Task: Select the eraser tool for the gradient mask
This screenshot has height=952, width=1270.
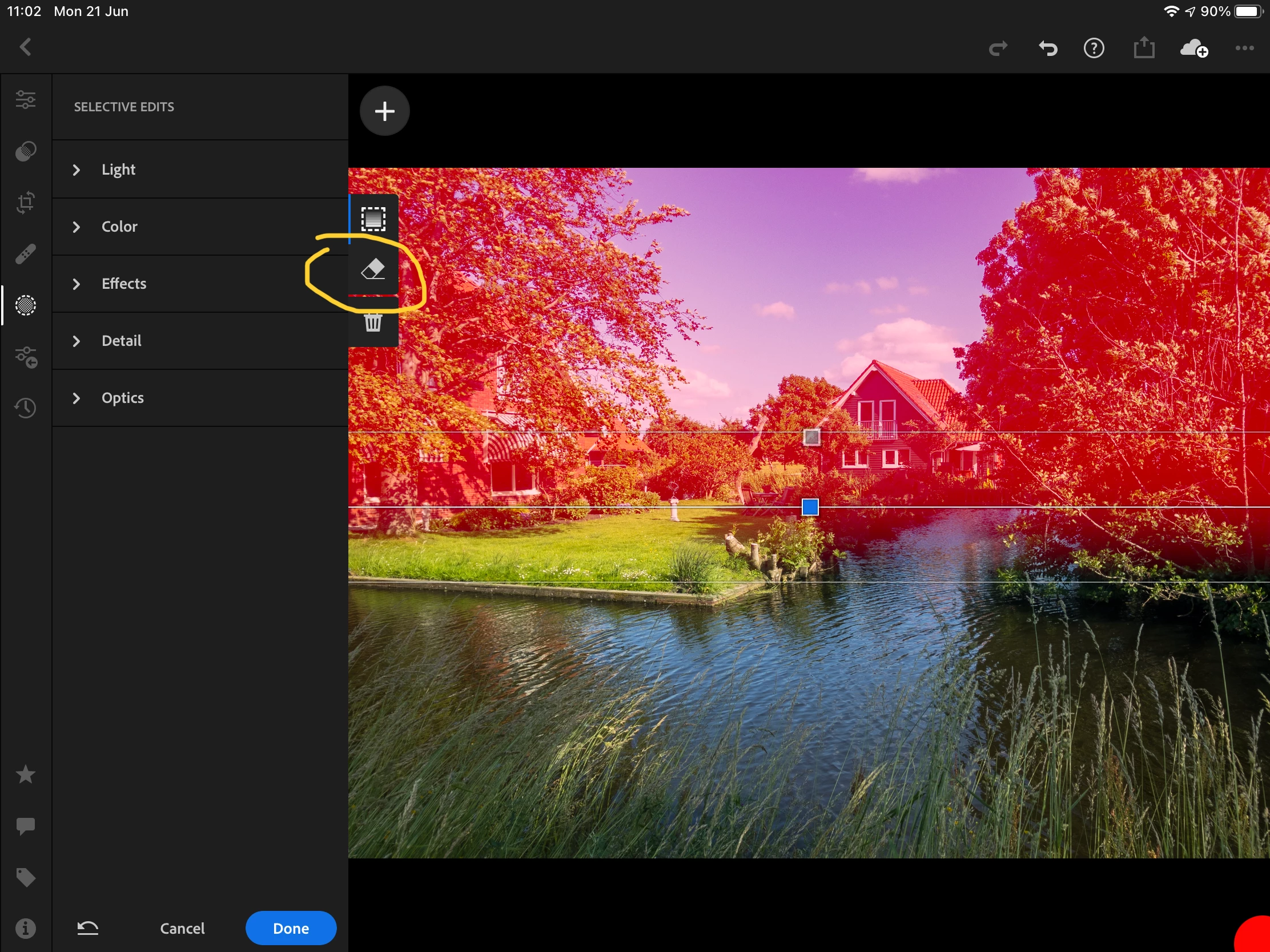Action: 373,269
